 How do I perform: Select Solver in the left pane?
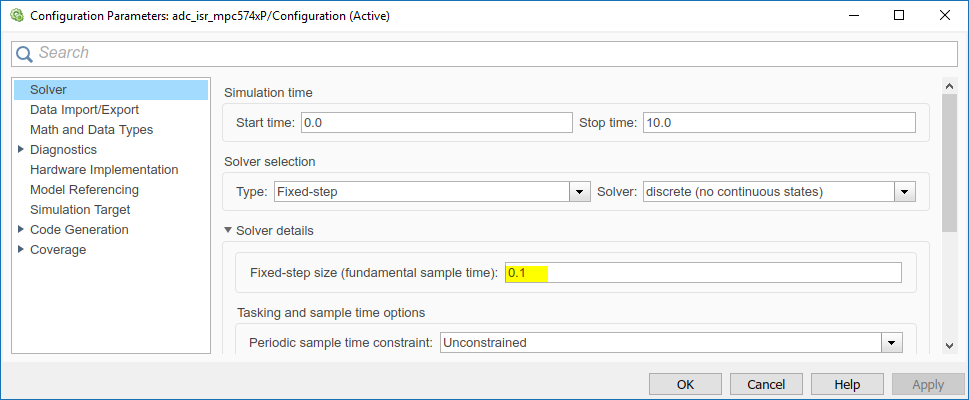pos(49,90)
